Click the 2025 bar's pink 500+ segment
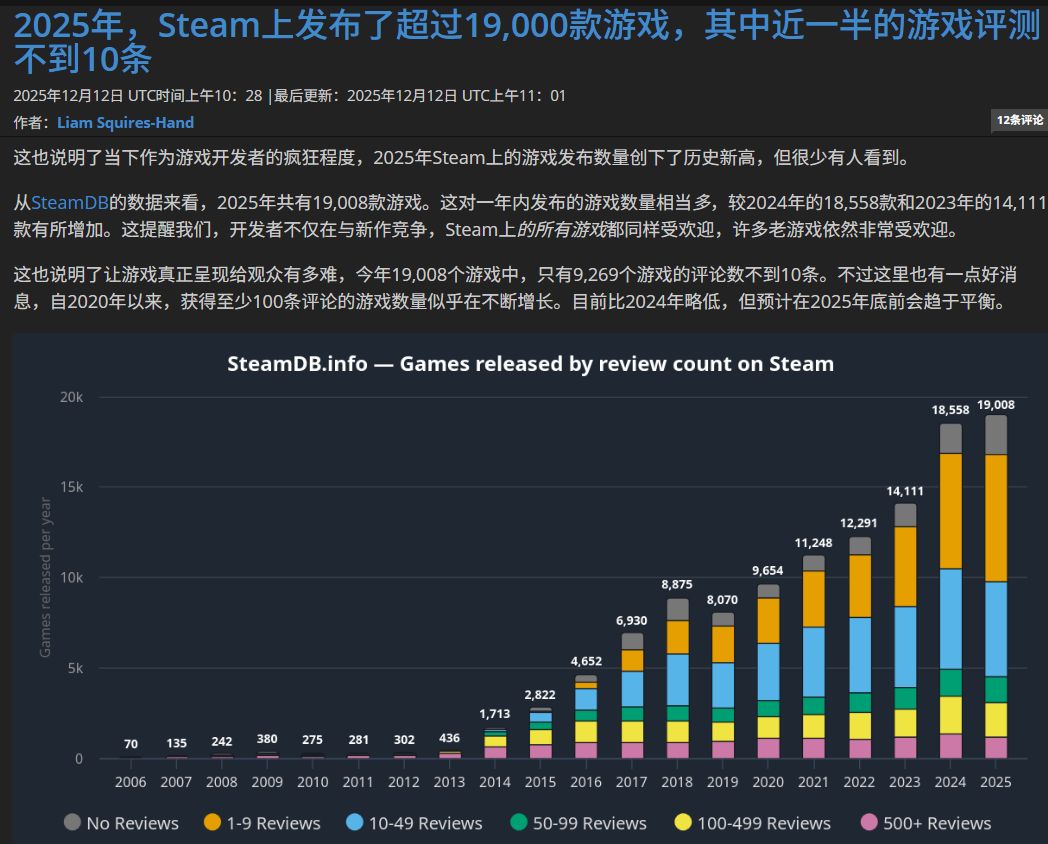The height and width of the screenshot is (844, 1048). click(x=996, y=748)
